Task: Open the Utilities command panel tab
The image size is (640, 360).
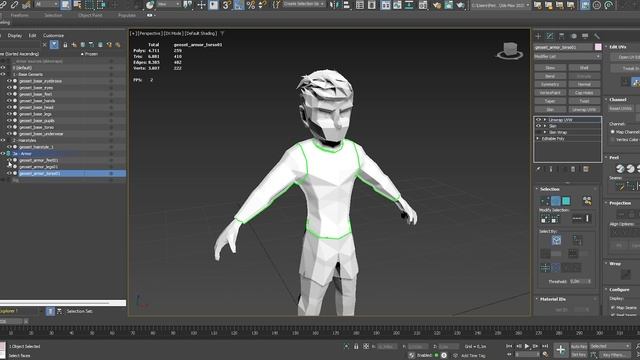Action: [597, 36]
